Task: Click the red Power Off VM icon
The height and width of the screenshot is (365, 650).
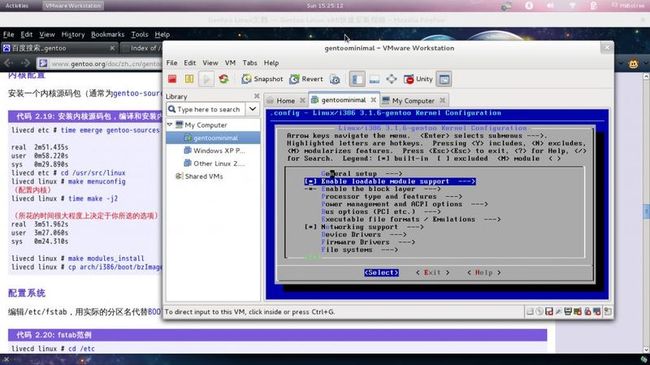Action: click(x=172, y=79)
